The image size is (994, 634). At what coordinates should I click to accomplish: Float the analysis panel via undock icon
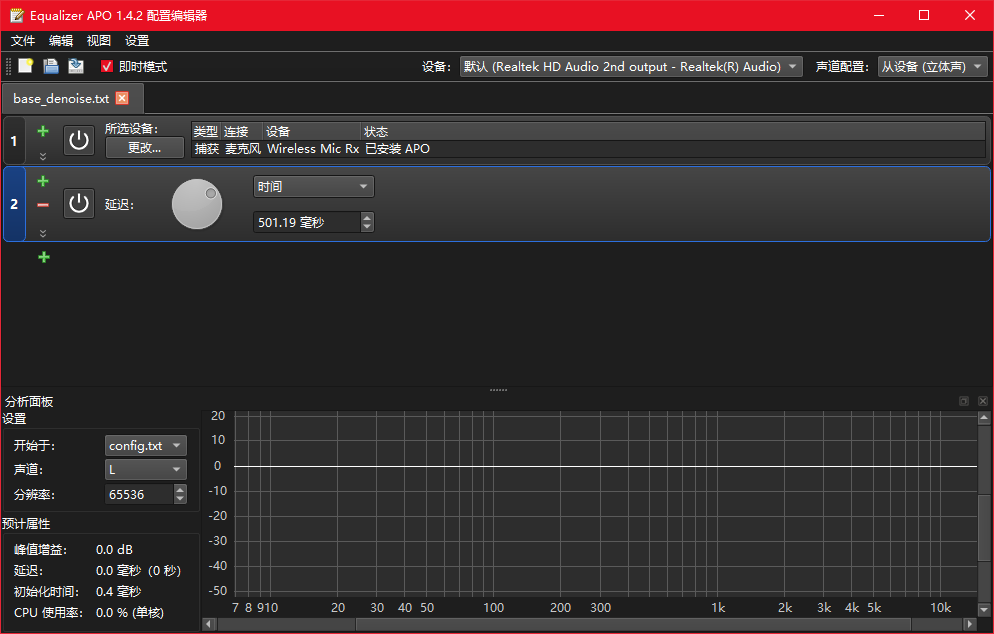964,401
